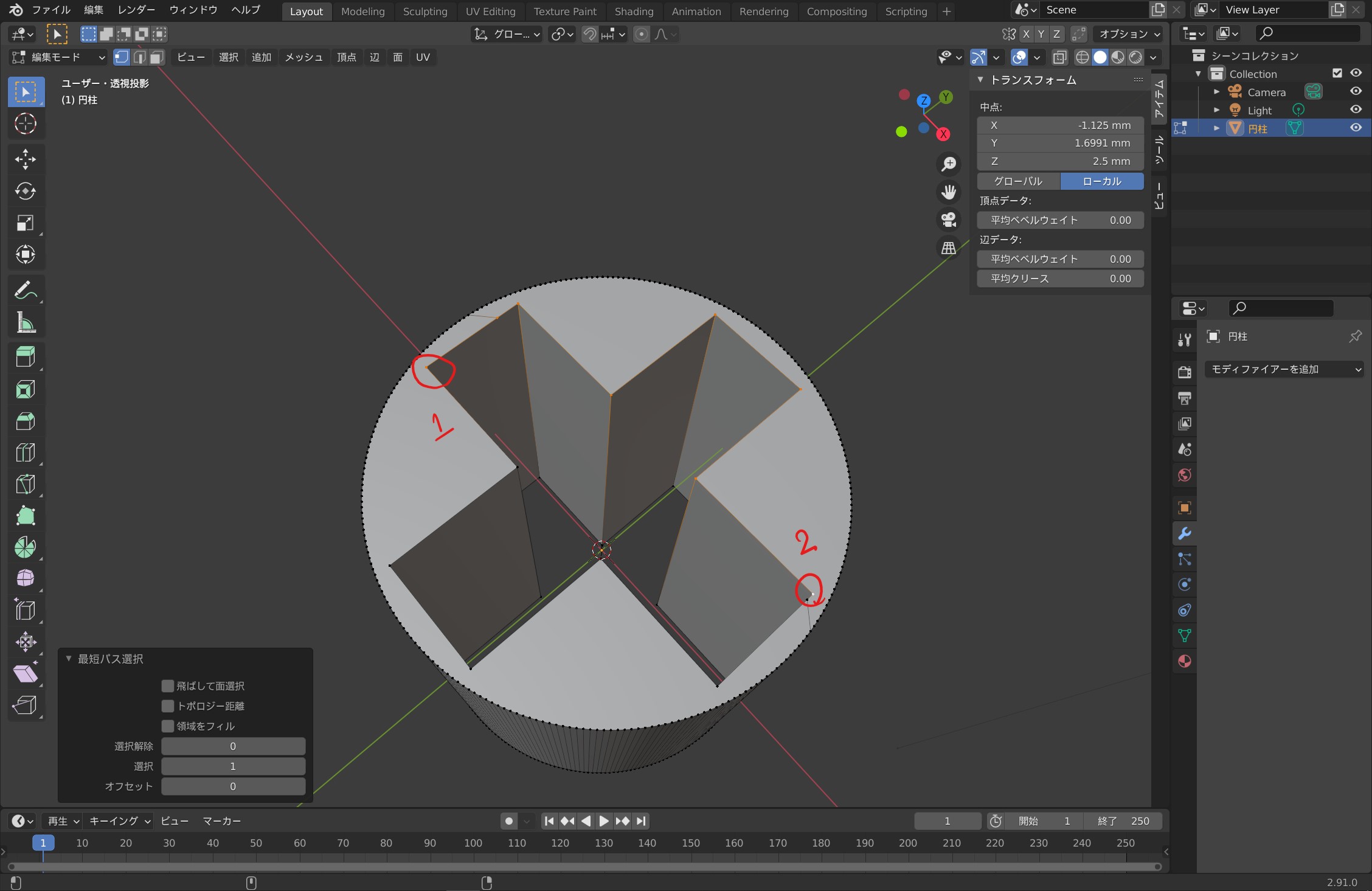1372x891 pixels.
Task: Select the Move tool in toolbar
Action: pos(25,159)
